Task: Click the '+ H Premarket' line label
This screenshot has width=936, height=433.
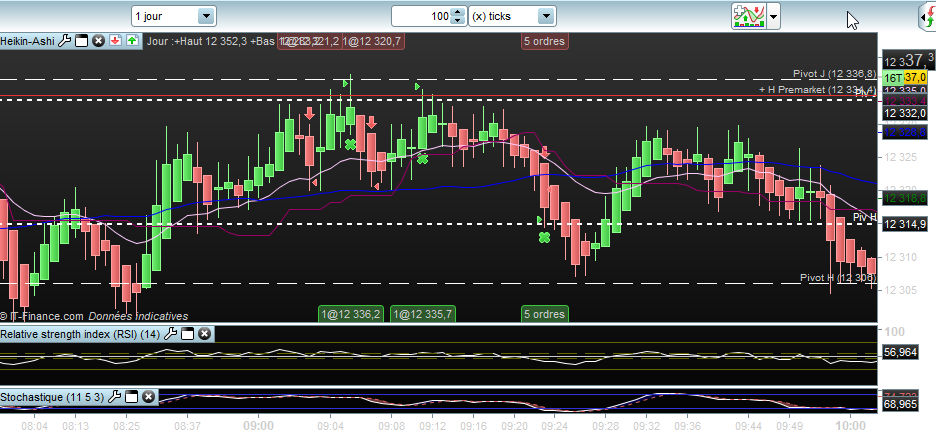Action: [x=818, y=90]
